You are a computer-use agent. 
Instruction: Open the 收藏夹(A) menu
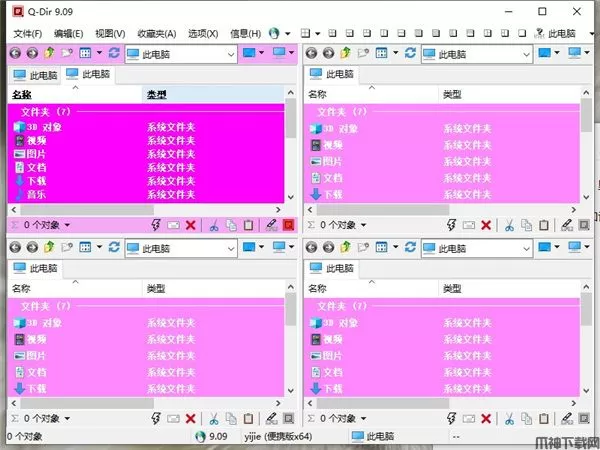coord(157,34)
